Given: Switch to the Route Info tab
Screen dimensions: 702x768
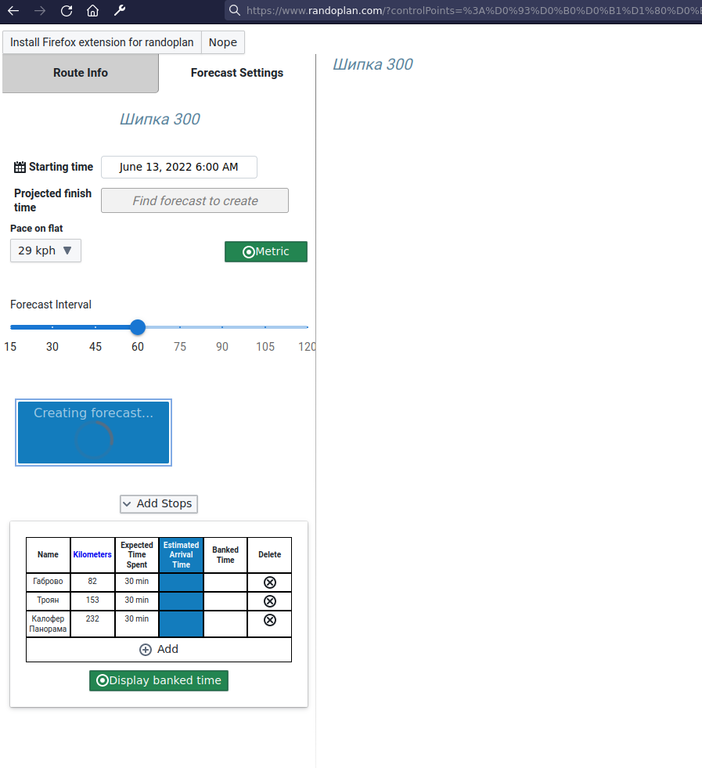Looking at the screenshot, I should 80,73.
